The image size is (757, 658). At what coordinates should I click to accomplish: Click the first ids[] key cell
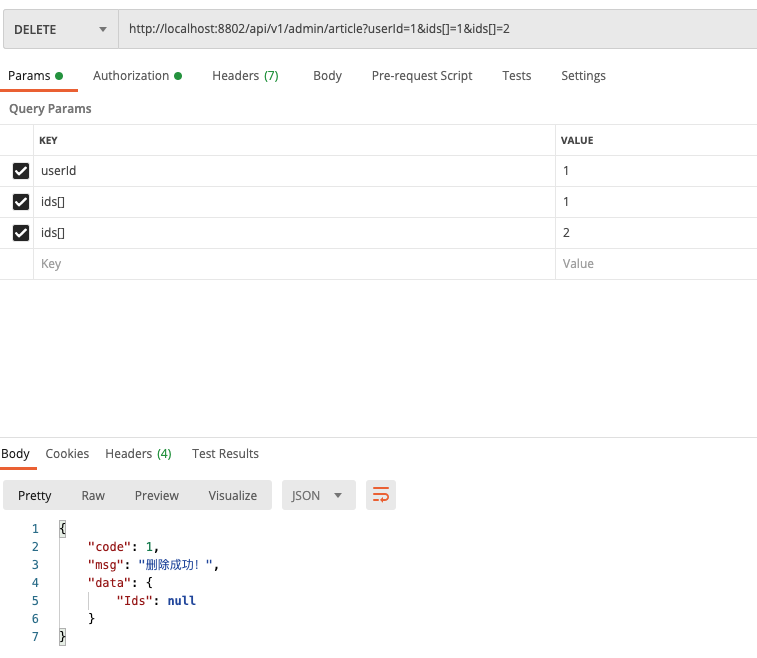click(294, 202)
